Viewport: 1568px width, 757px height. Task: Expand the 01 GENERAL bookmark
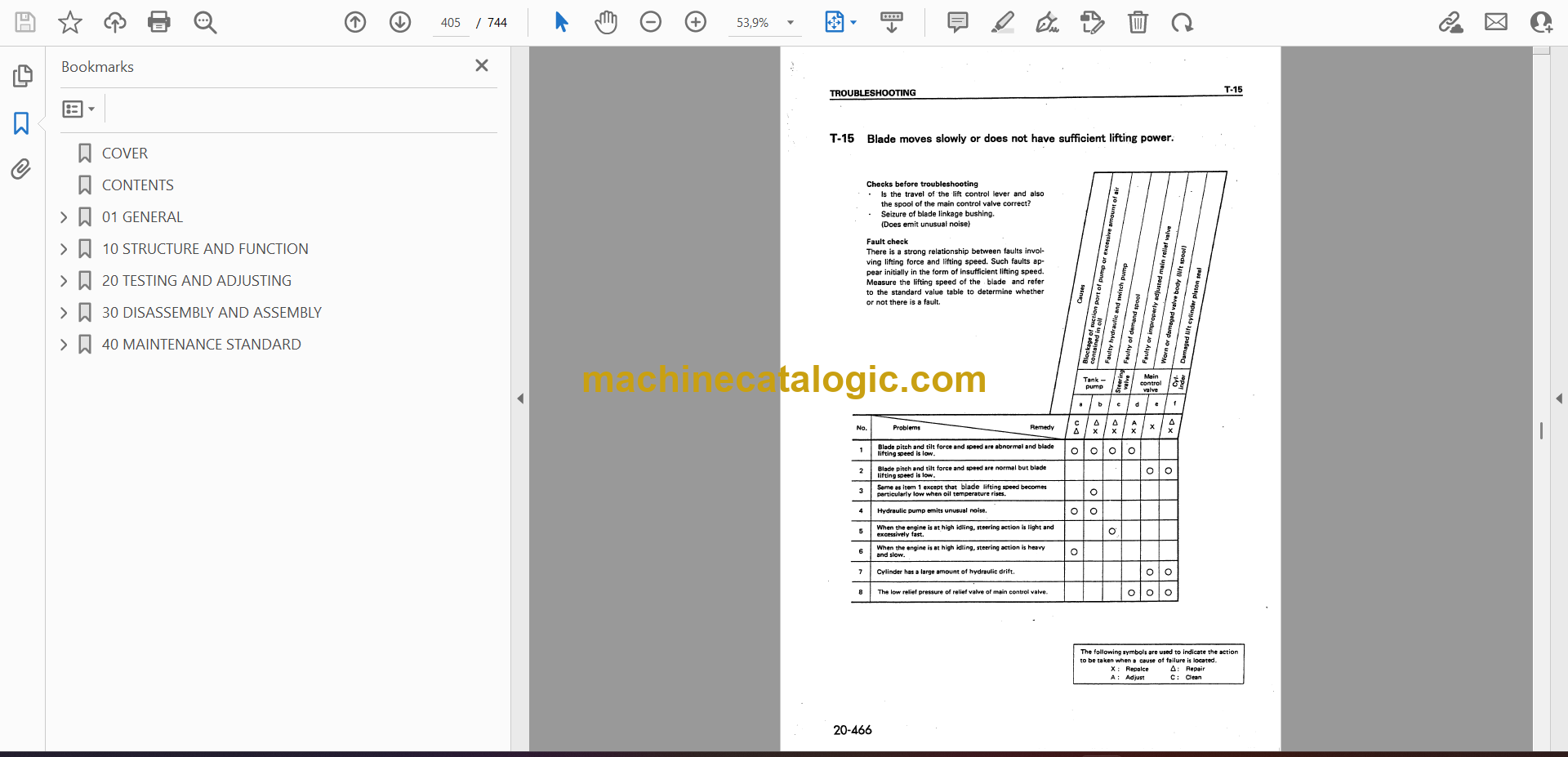(x=64, y=217)
